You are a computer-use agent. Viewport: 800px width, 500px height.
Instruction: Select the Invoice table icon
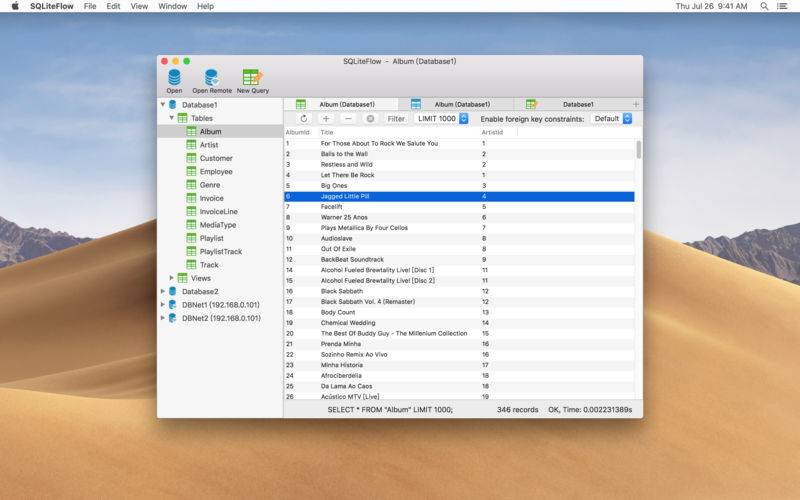point(191,198)
